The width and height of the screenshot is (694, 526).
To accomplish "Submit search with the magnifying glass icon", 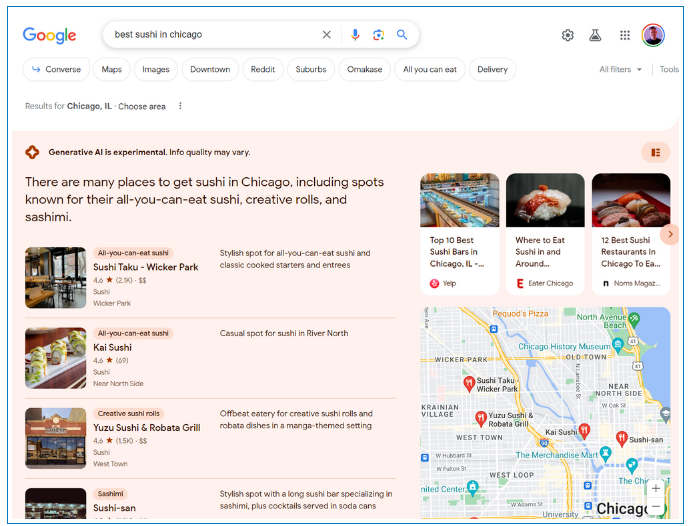I will (402, 35).
